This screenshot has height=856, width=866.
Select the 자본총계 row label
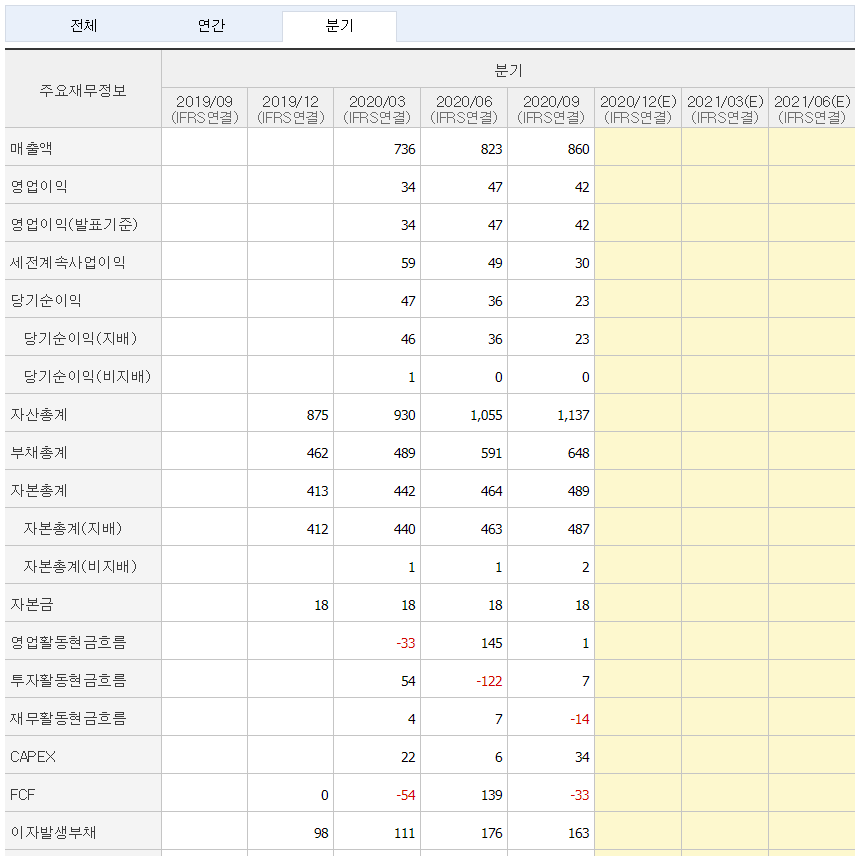39,491
